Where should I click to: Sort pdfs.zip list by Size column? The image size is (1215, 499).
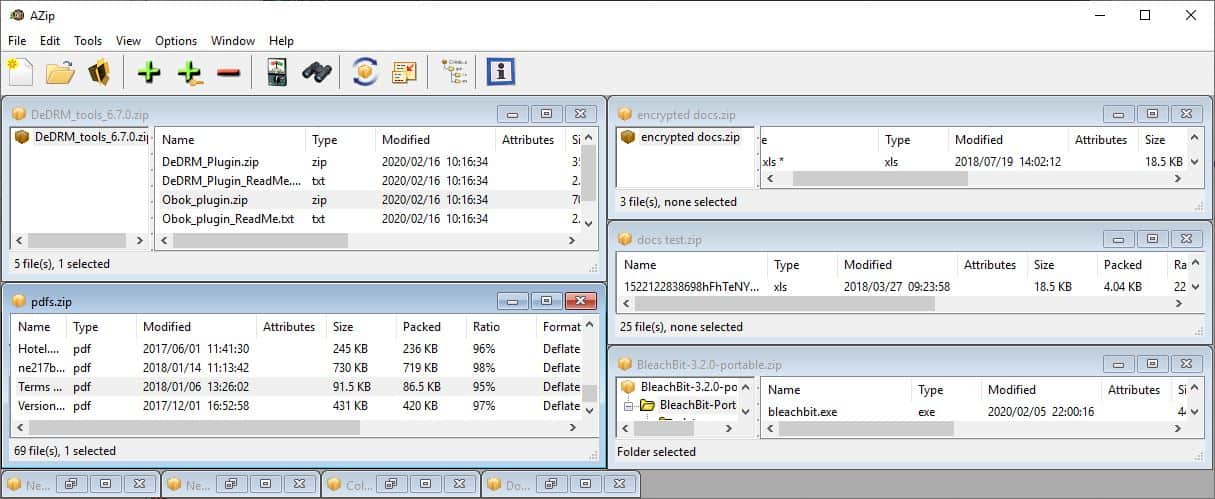tap(361, 327)
